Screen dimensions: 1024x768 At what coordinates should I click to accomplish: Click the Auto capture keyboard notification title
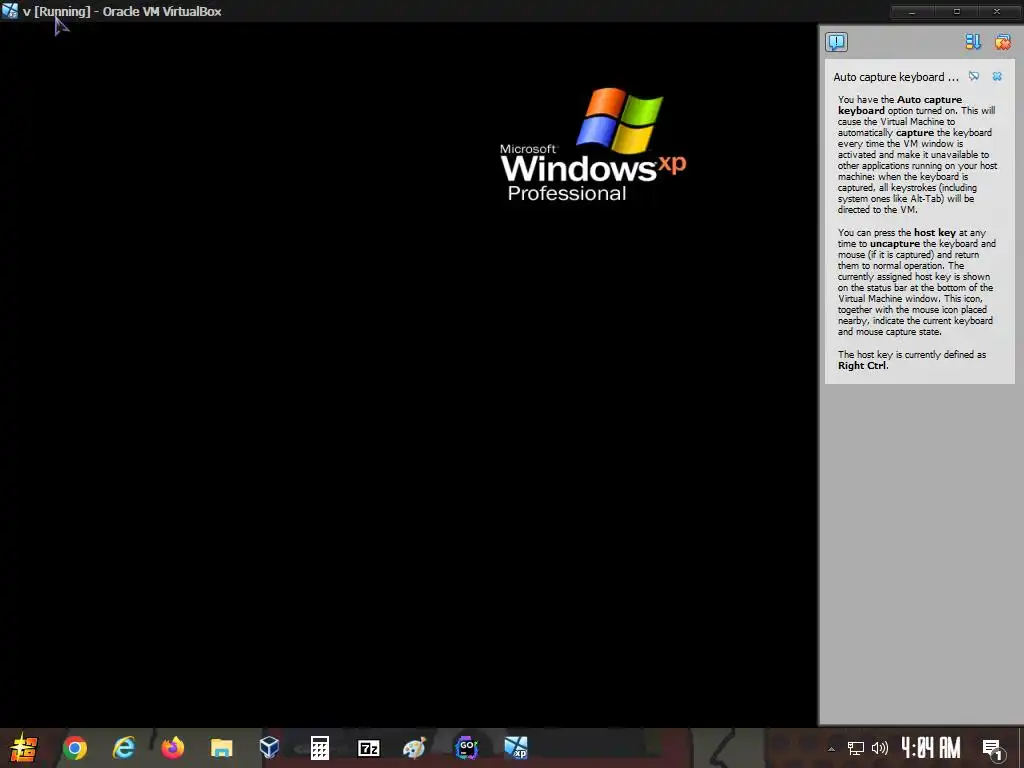click(896, 77)
